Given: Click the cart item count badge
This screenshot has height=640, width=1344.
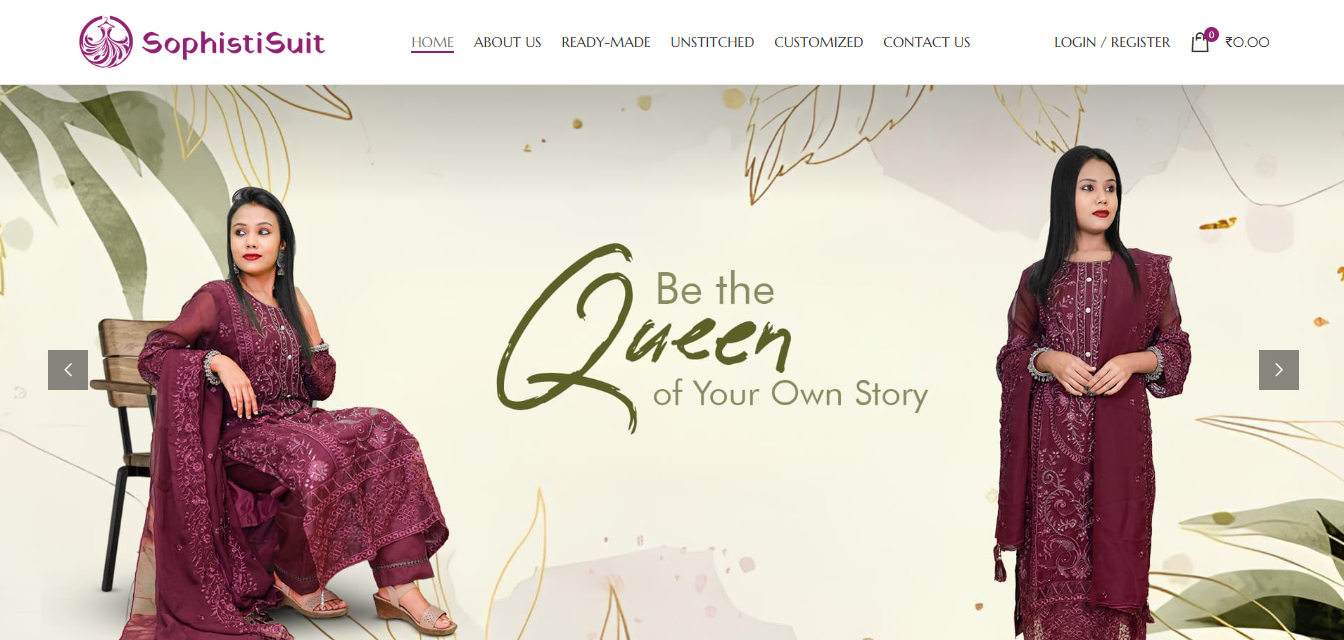Looking at the screenshot, I should (1211, 34).
